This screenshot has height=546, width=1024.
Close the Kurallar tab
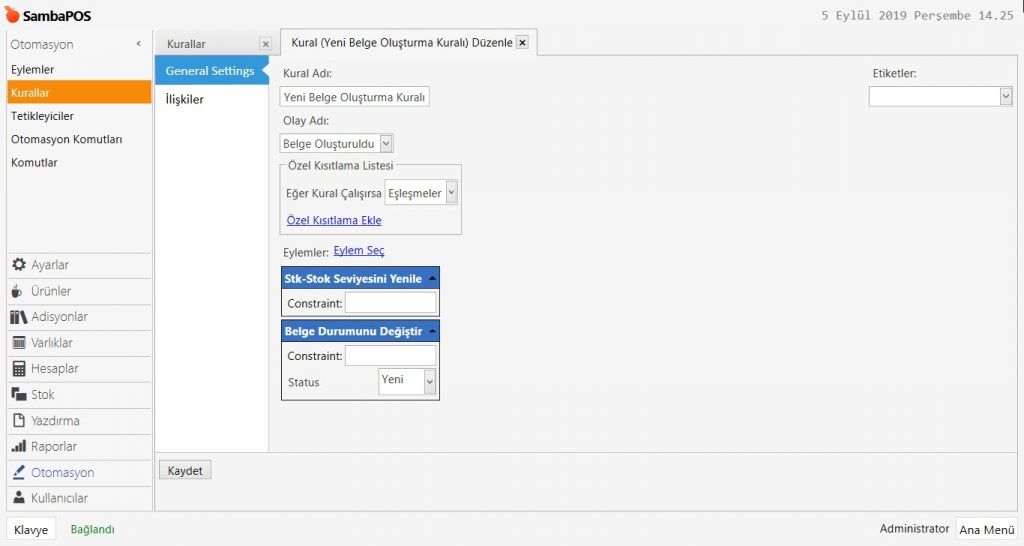(265, 44)
